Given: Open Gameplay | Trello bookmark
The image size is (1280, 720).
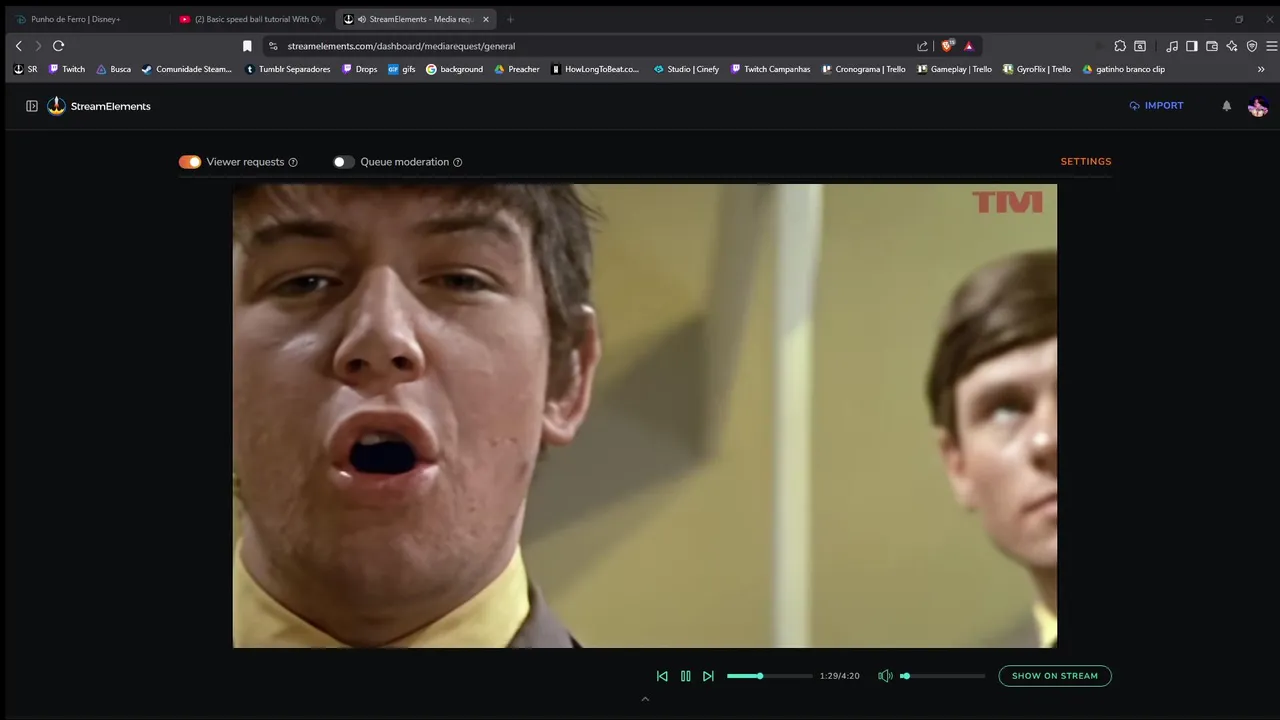Looking at the screenshot, I should pos(955,70).
